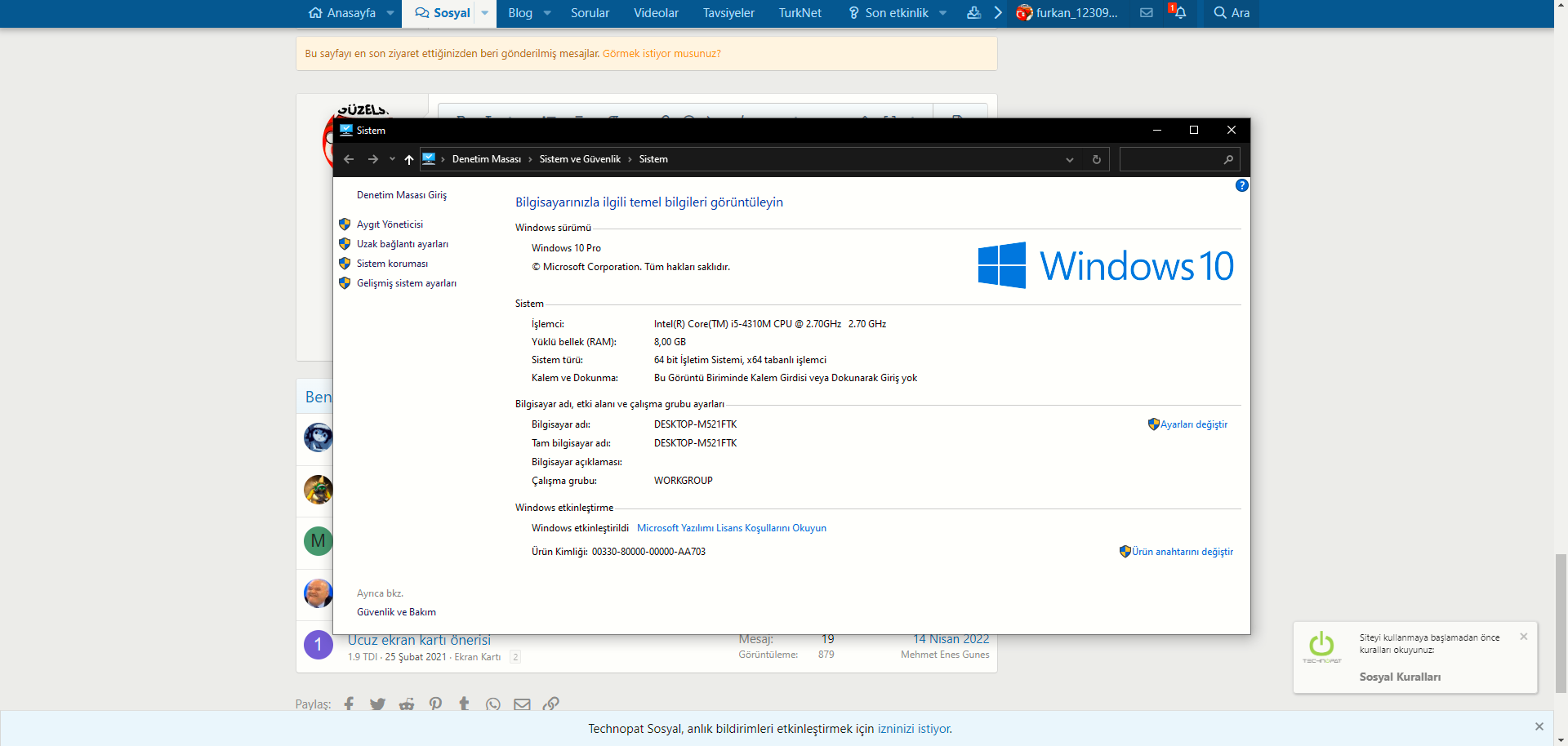Screen dimensions: 1568x746
Task: Open the forum notifications bell
Action: (x=1179, y=13)
